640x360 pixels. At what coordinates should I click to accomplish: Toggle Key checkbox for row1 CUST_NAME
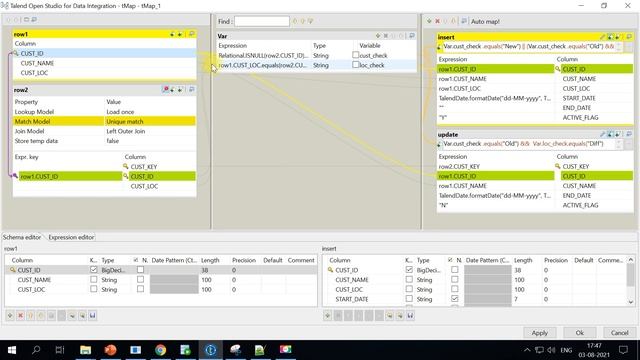click(94, 280)
